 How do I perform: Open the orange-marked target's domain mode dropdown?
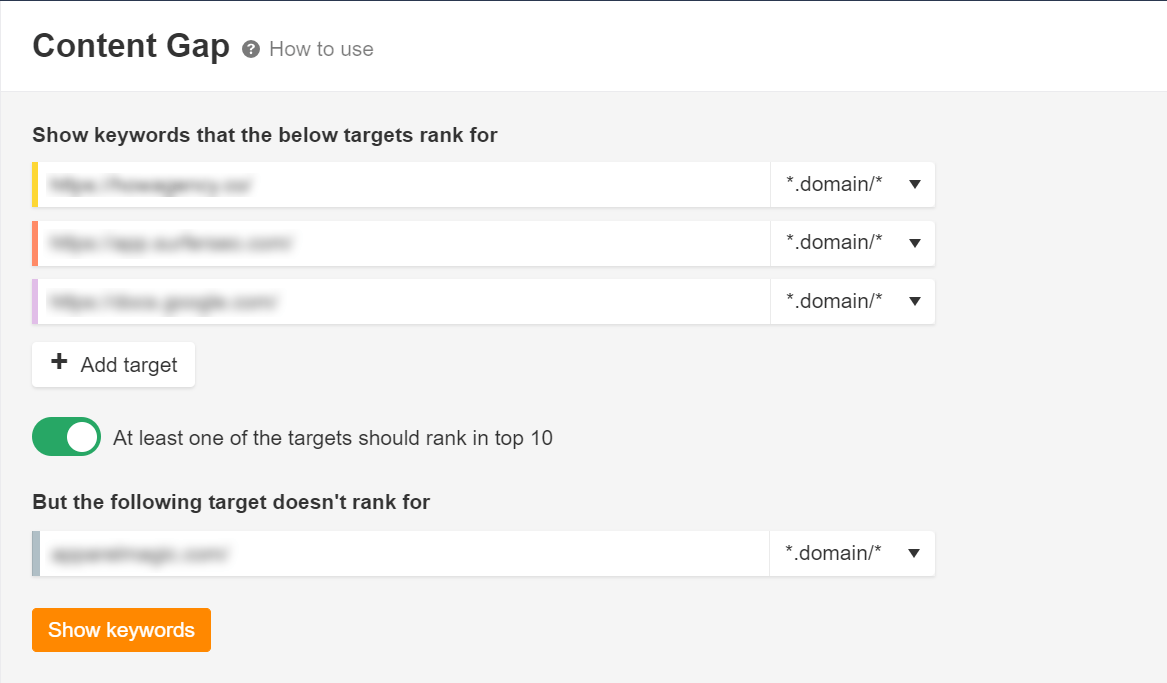click(x=852, y=243)
